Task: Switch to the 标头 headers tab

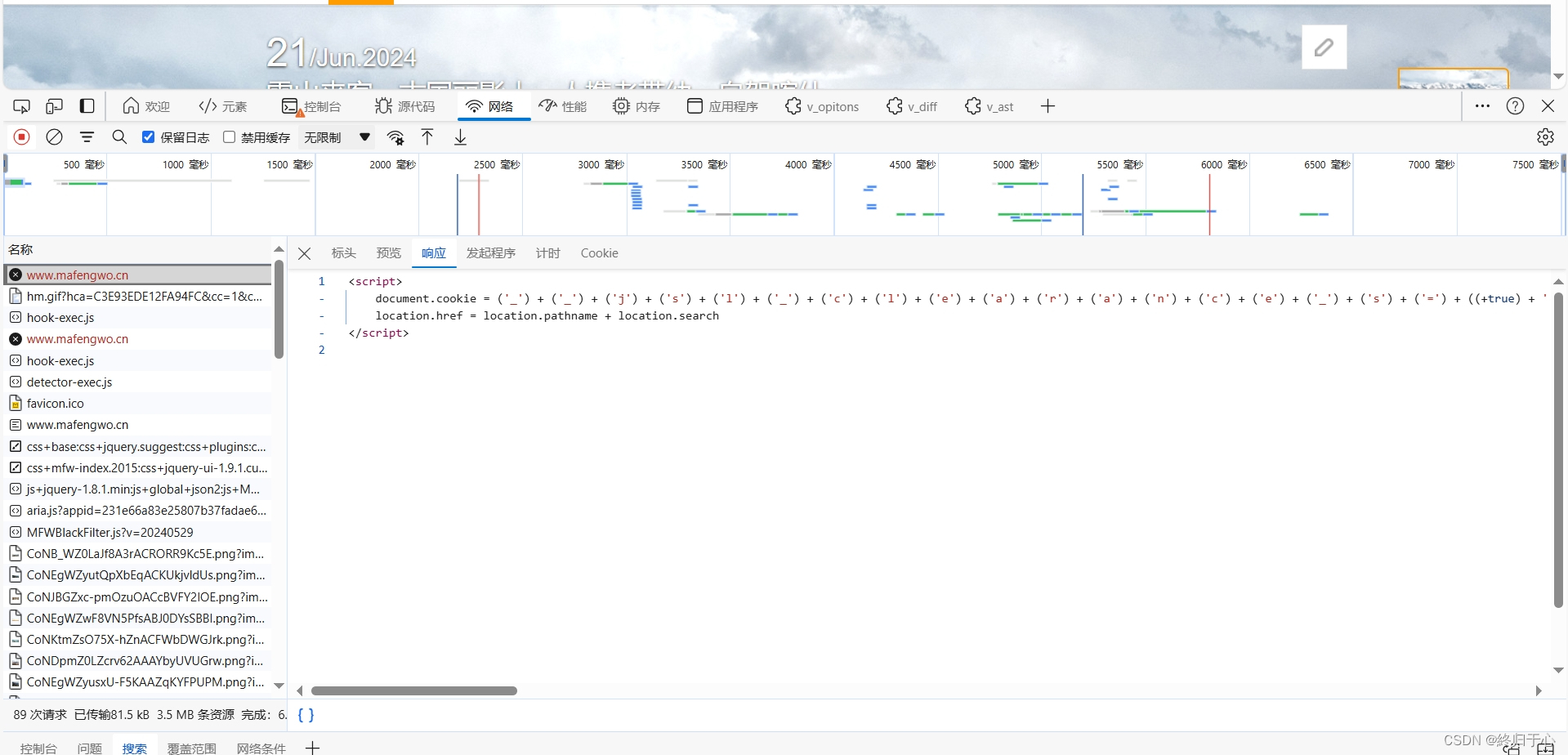Action: point(344,253)
